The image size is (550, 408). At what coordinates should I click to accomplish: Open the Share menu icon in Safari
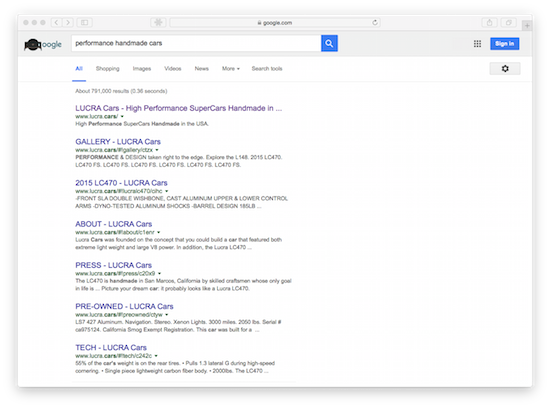489,22
